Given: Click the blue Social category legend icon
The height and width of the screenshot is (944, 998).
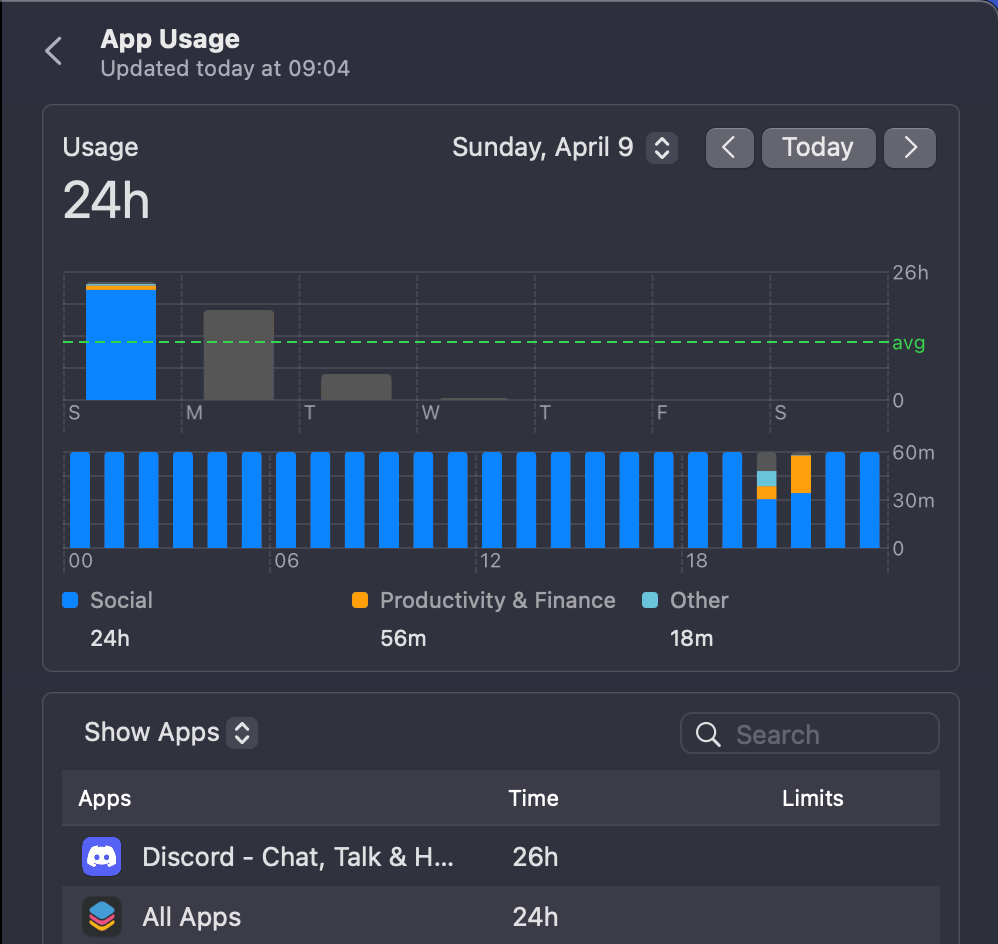Looking at the screenshot, I should pos(70,600).
